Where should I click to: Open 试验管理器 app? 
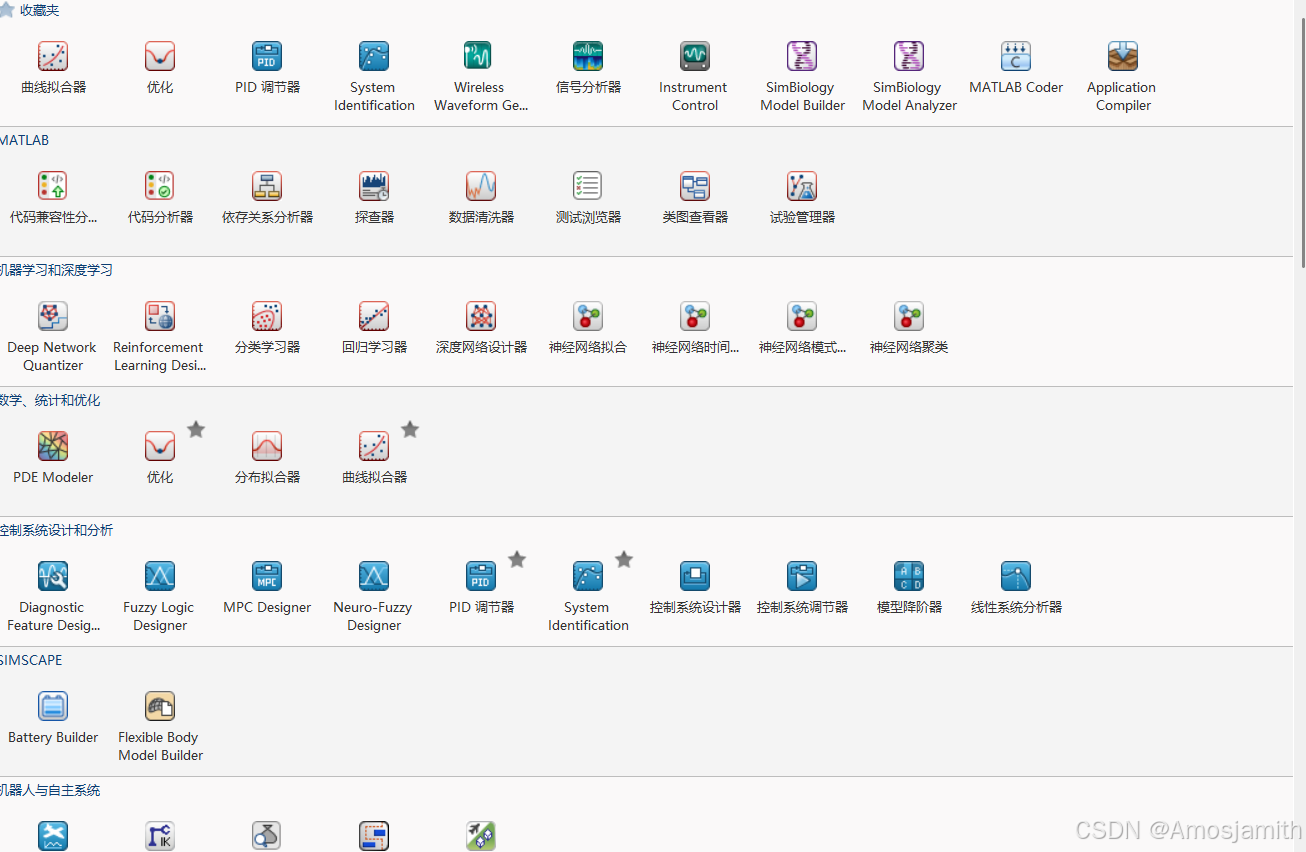802,198
